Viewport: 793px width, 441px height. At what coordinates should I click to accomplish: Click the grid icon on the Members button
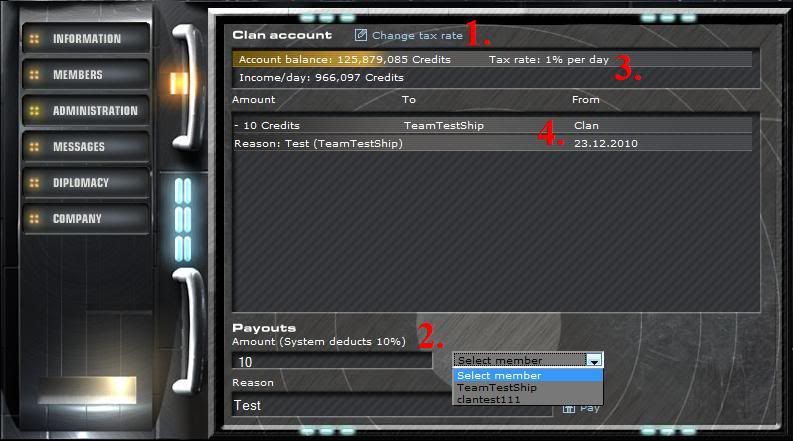coord(34,75)
